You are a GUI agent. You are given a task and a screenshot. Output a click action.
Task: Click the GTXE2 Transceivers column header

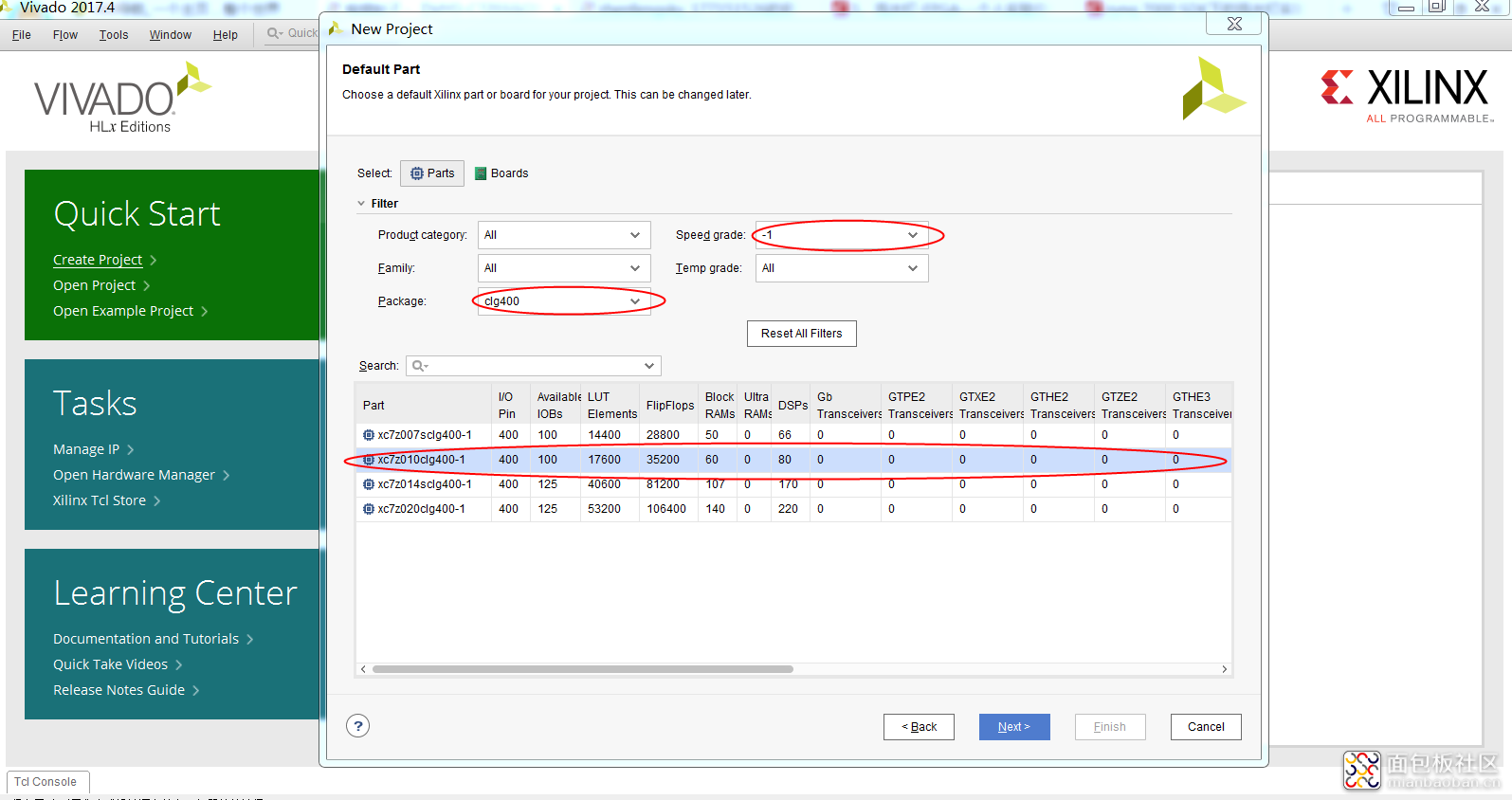pos(988,406)
